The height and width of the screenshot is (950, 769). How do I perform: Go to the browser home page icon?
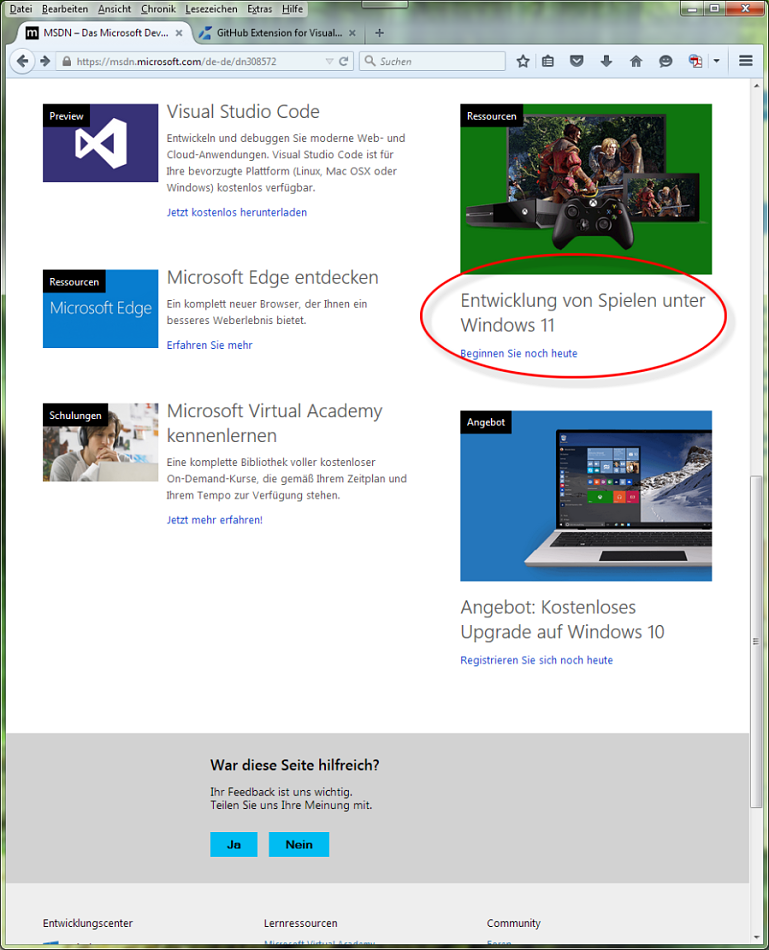[x=635, y=61]
